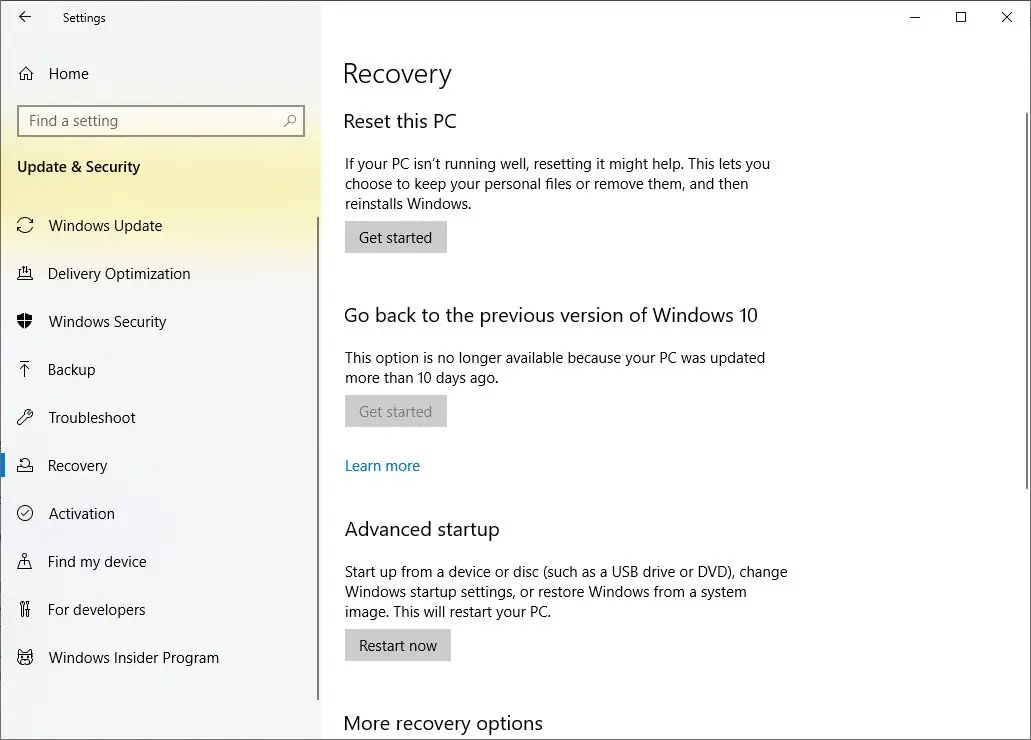Select the Troubleshoot menu entry

pyautogui.click(x=92, y=418)
